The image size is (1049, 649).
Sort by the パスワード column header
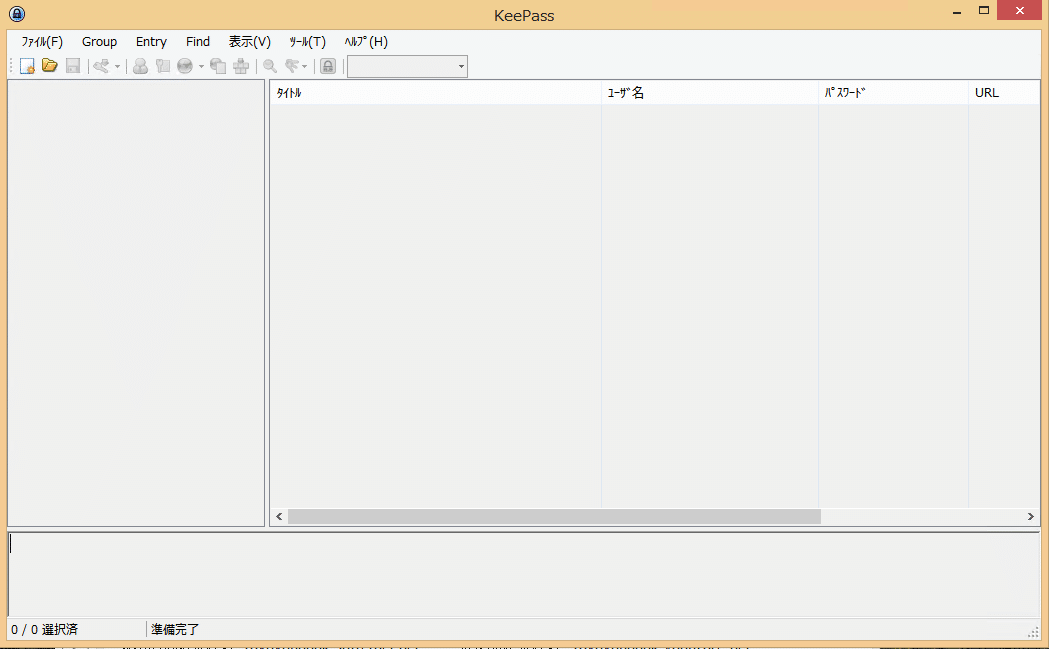coord(893,92)
